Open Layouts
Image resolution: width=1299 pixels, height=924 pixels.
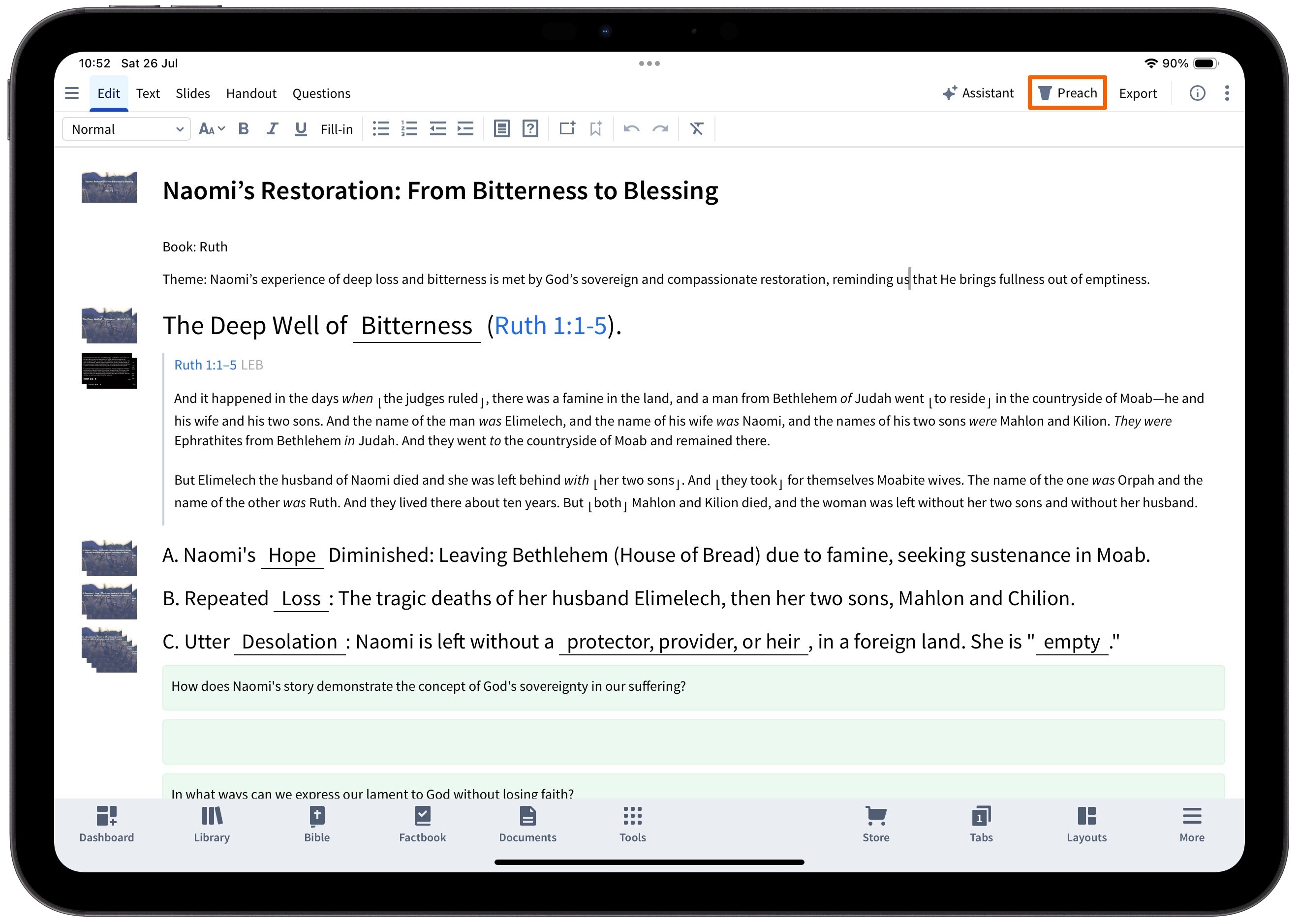(x=1086, y=825)
